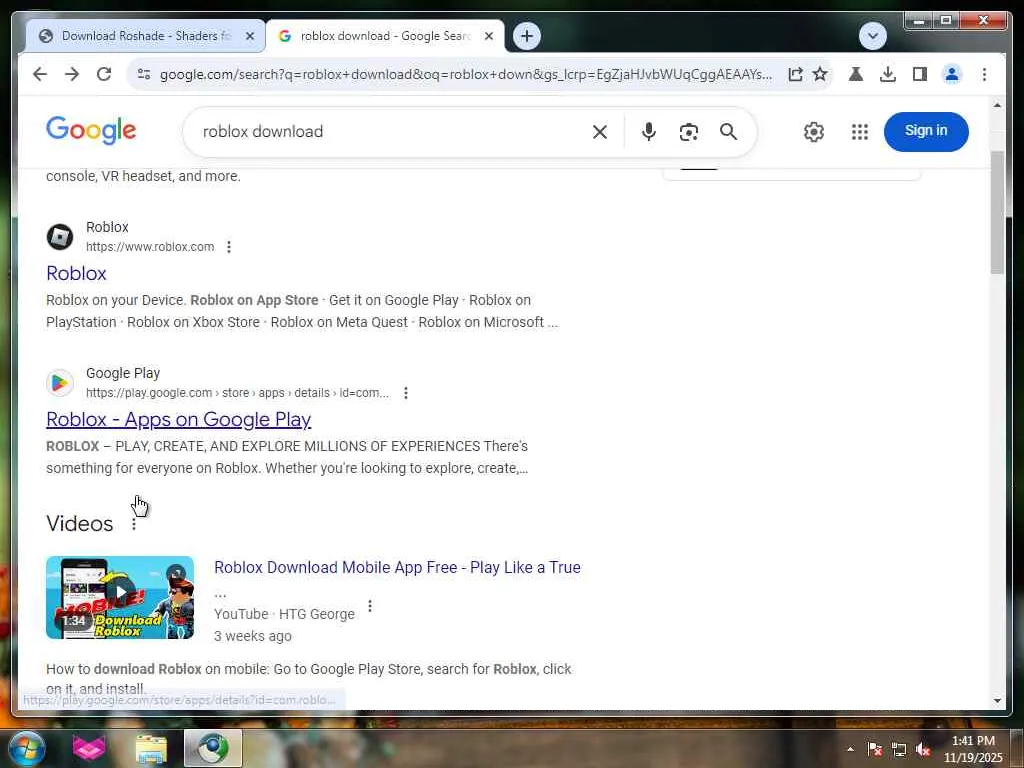Start voice search with the microphone
The width and height of the screenshot is (1024, 768).
648,132
